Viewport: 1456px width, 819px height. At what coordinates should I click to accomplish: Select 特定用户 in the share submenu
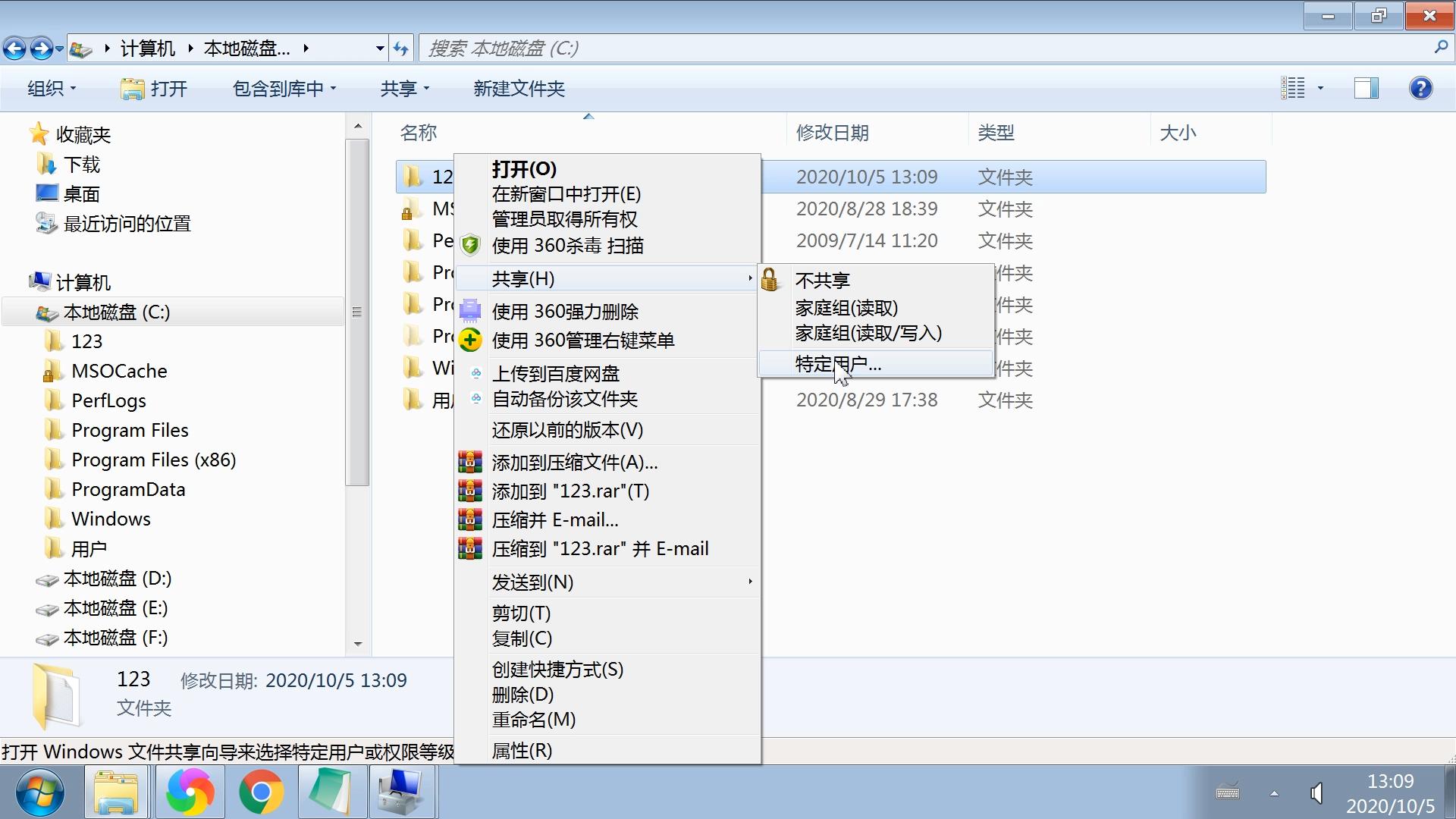coord(838,364)
